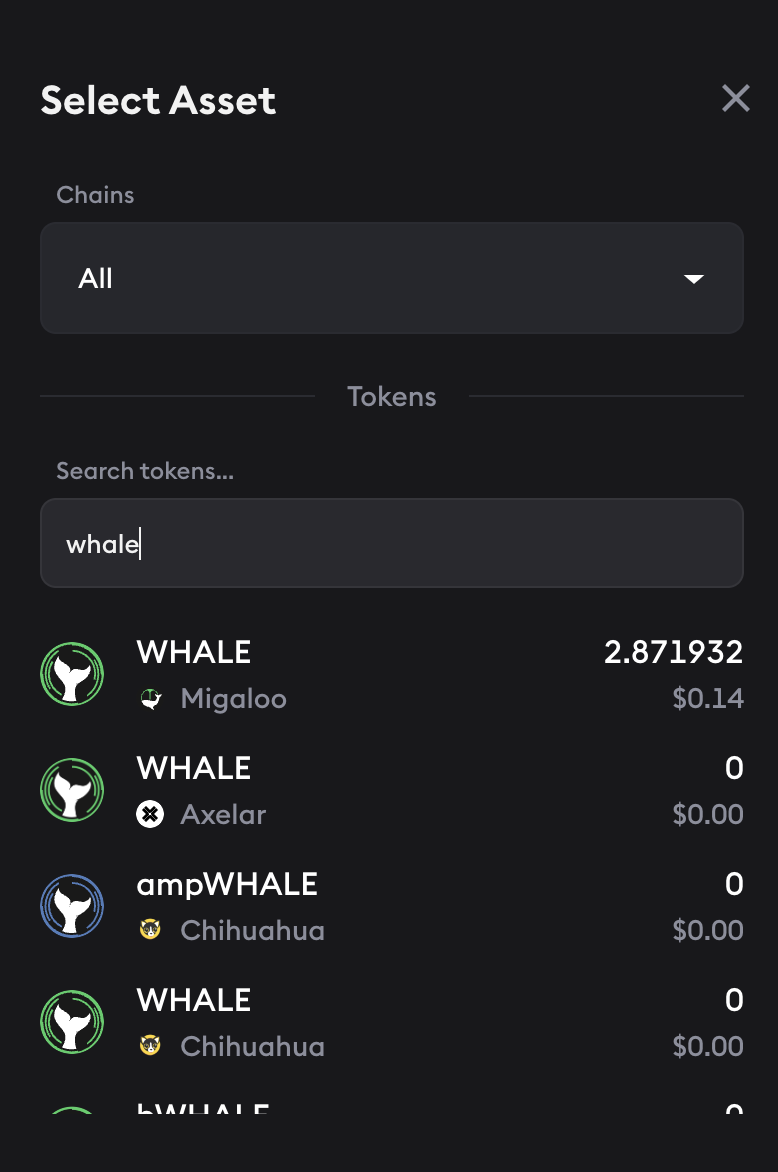Click the blue ampWHALE token icon
Viewport: 778px width, 1172px height.
coord(72,907)
